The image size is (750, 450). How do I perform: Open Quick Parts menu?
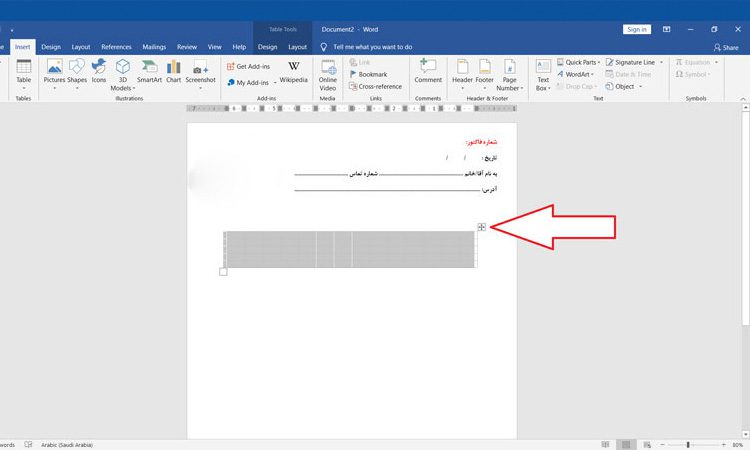[578, 62]
